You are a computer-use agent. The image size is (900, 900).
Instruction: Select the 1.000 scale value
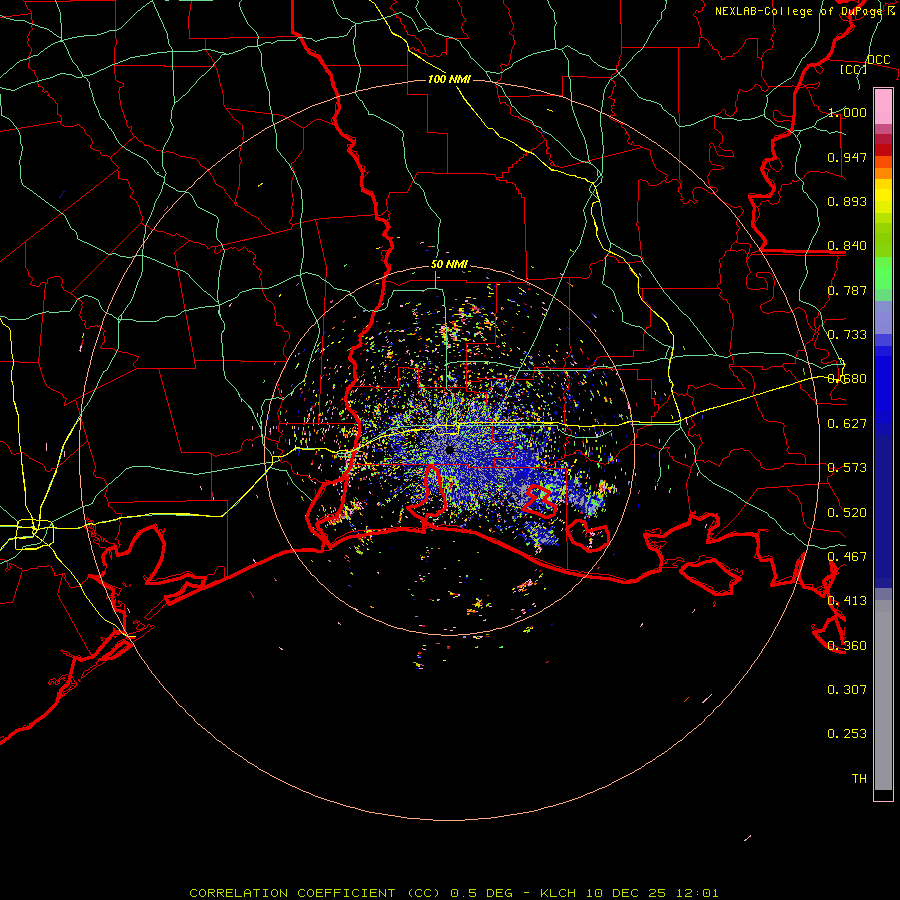pos(847,112)
